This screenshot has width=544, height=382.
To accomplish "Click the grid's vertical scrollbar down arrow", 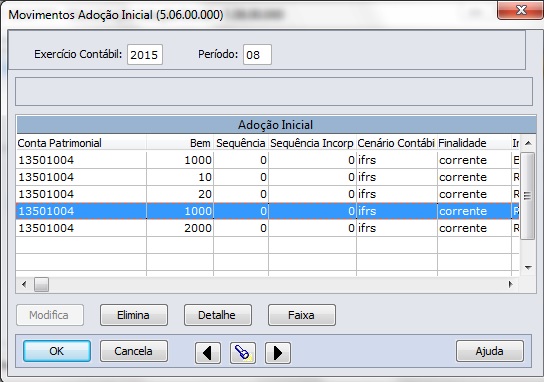I will pyautogui.click(x=528, y=268).
